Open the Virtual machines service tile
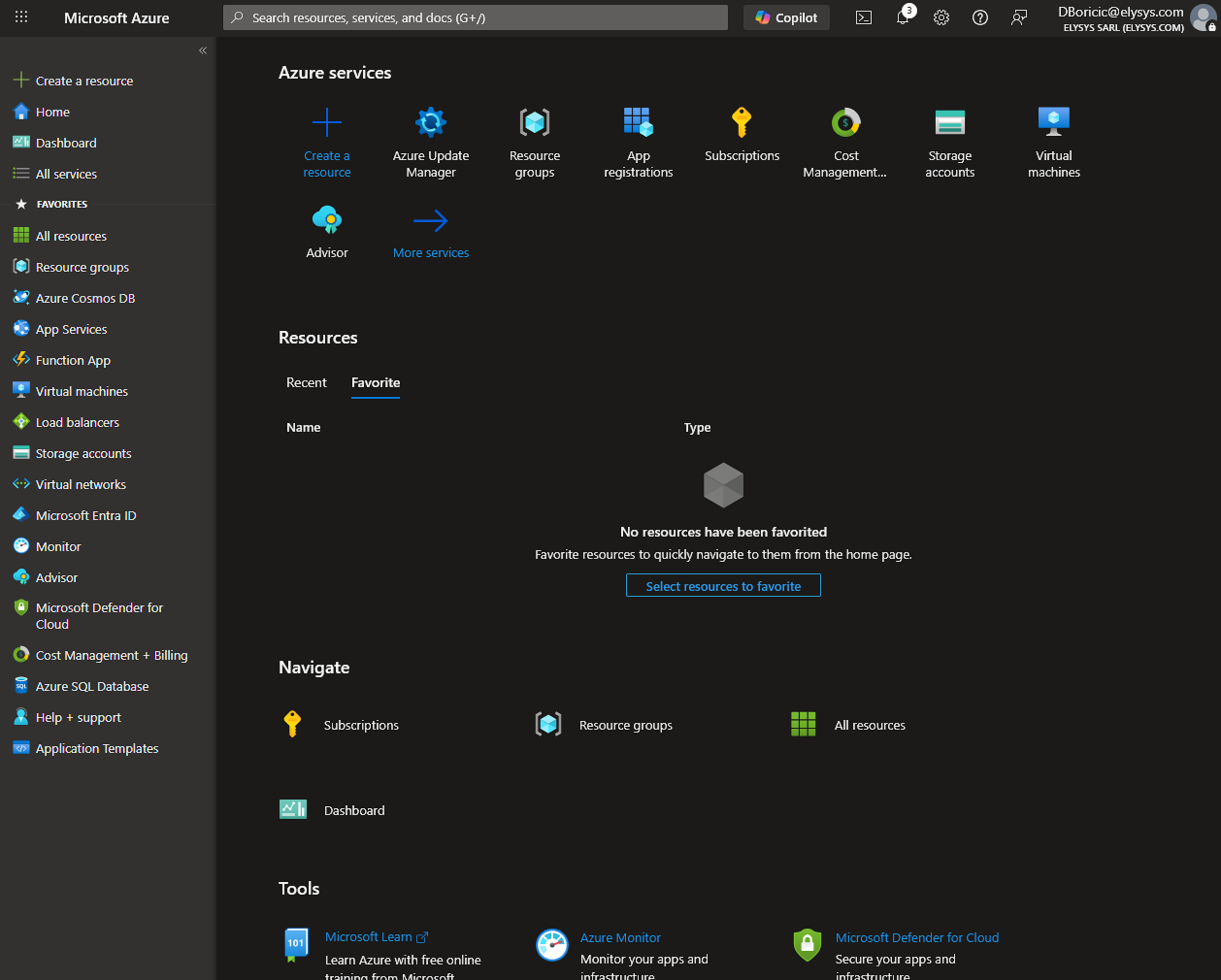This screenshot has height=980, width=1221. (1054, 122)
